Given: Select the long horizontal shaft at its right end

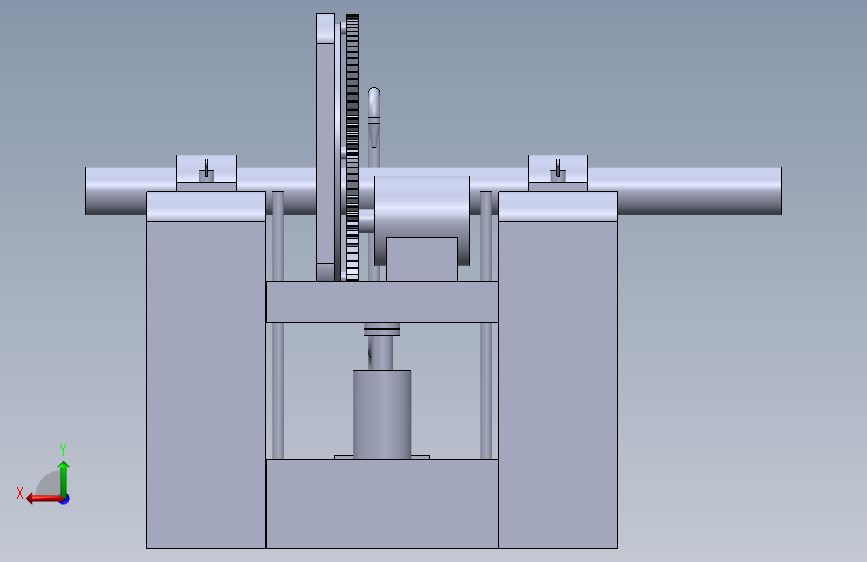Looking at the screenshot, I should coord(698,191).
